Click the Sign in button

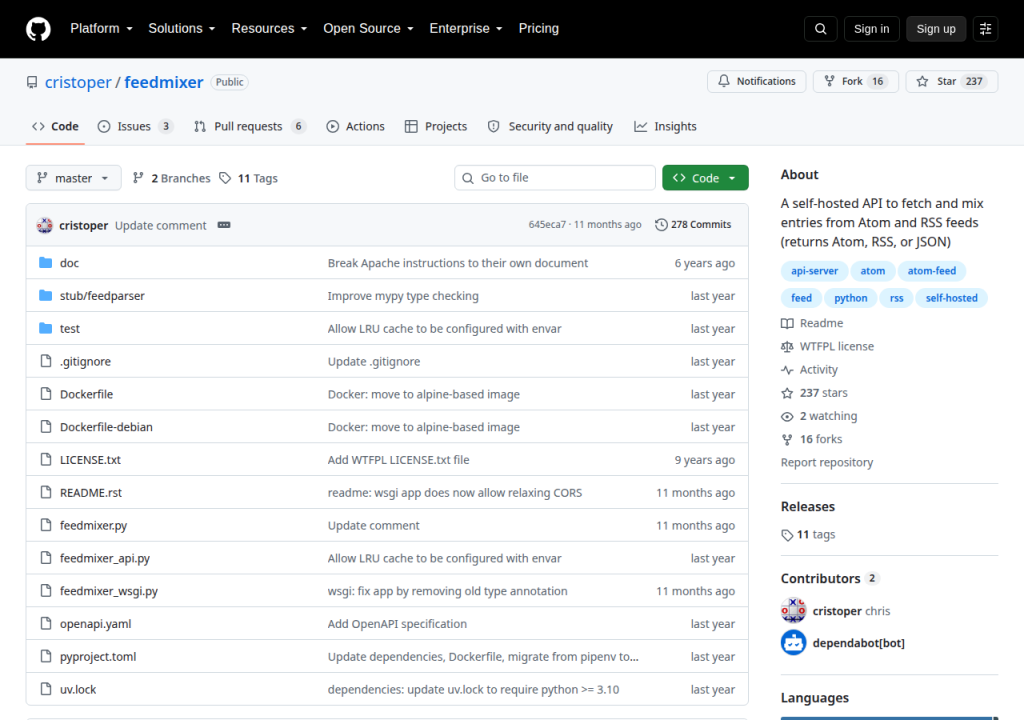pos(871,29)
